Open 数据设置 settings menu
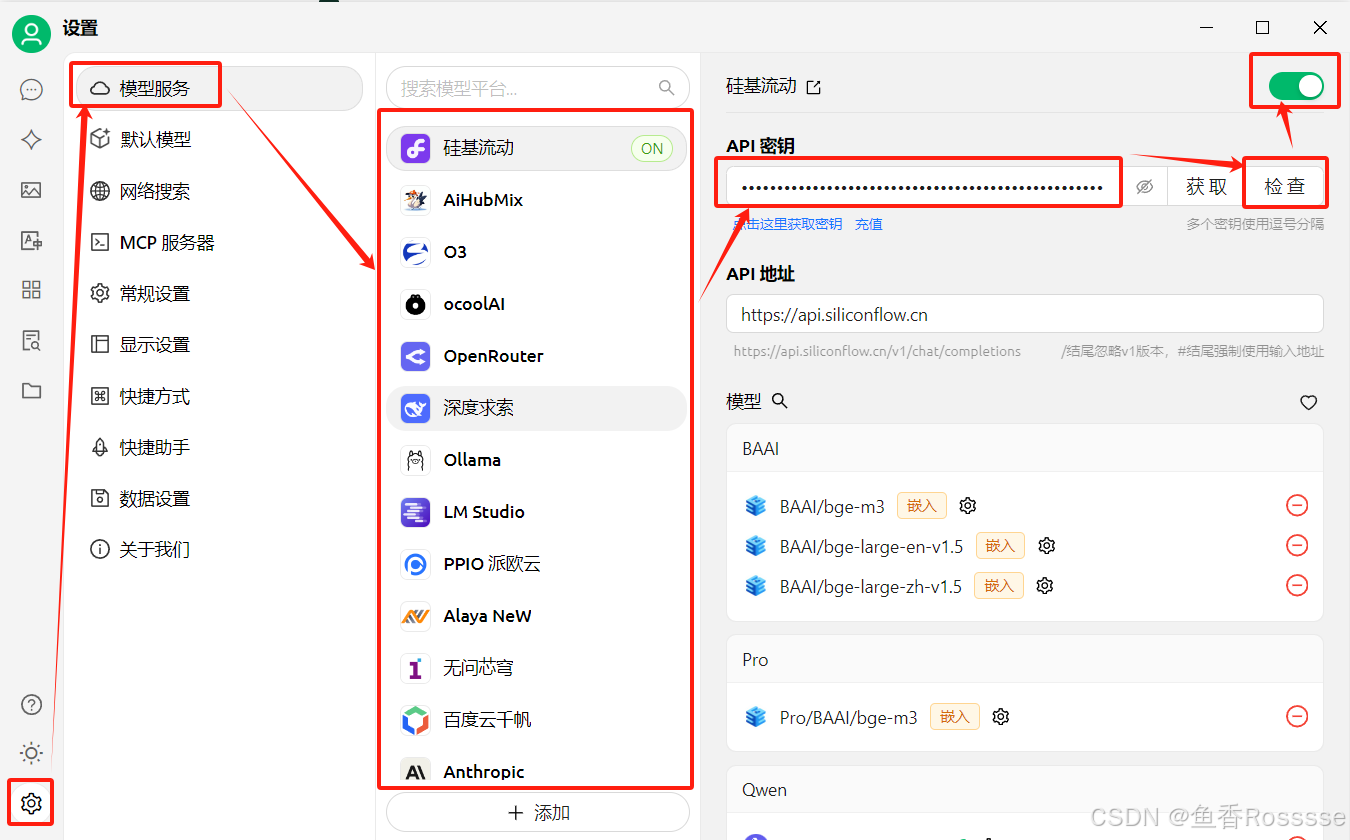The width and height of the screenshot is (1350, 840). pyautogui.click(x=218, y=499)
